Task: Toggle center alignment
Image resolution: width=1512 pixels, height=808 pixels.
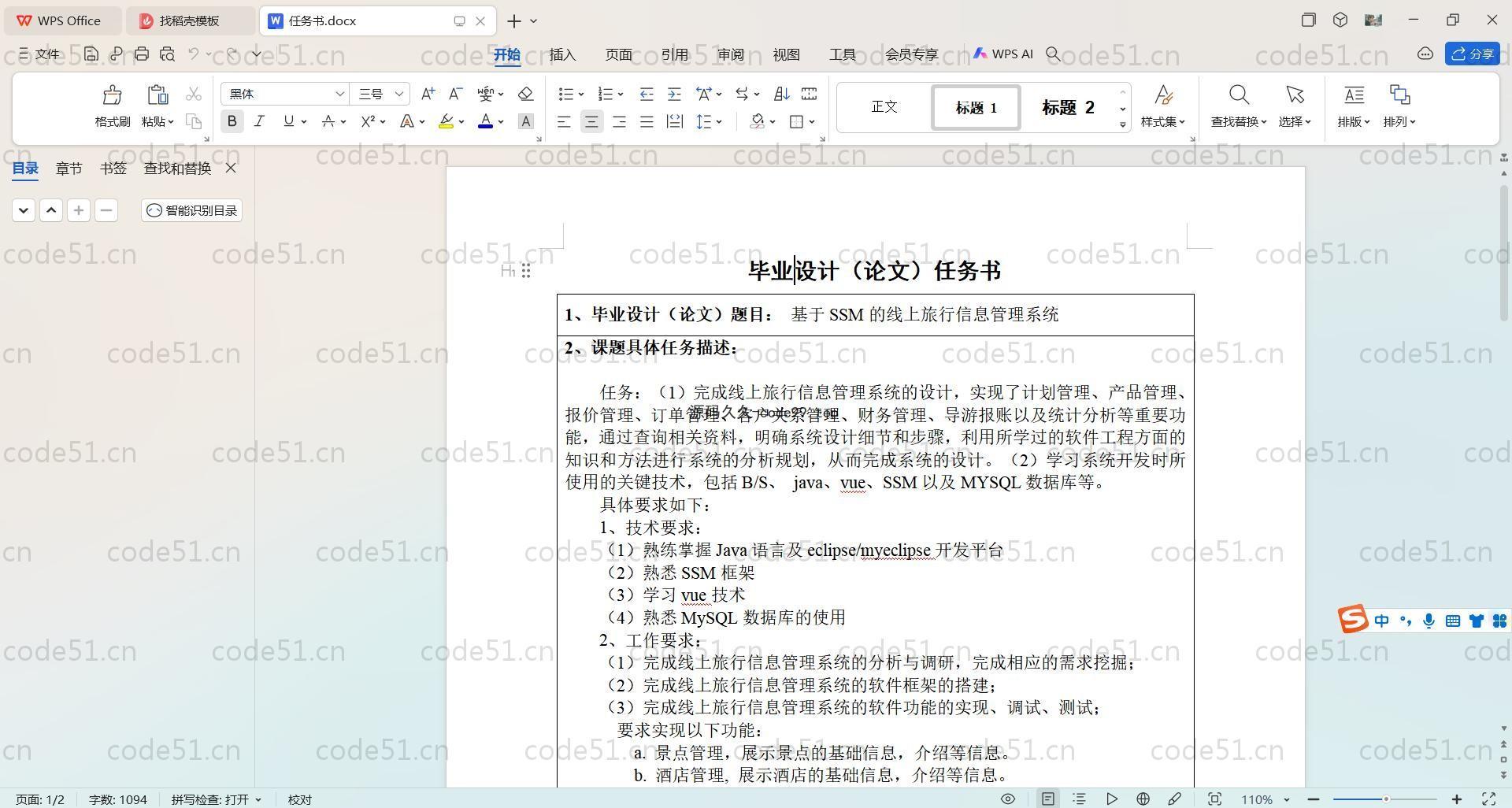Action: pos(591,121)
